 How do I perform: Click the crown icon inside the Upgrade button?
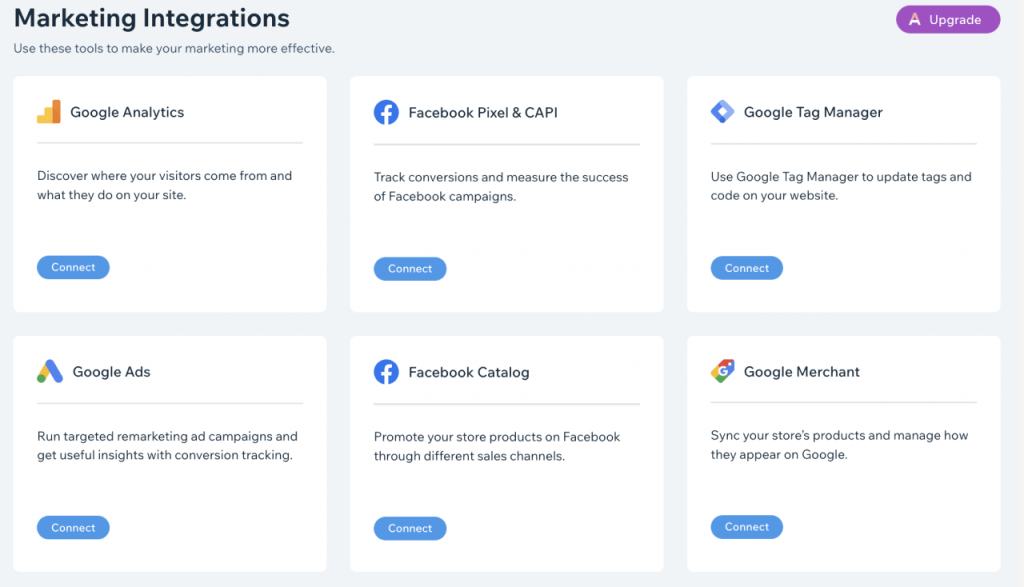pyautogui.click(x=915, y=18)
